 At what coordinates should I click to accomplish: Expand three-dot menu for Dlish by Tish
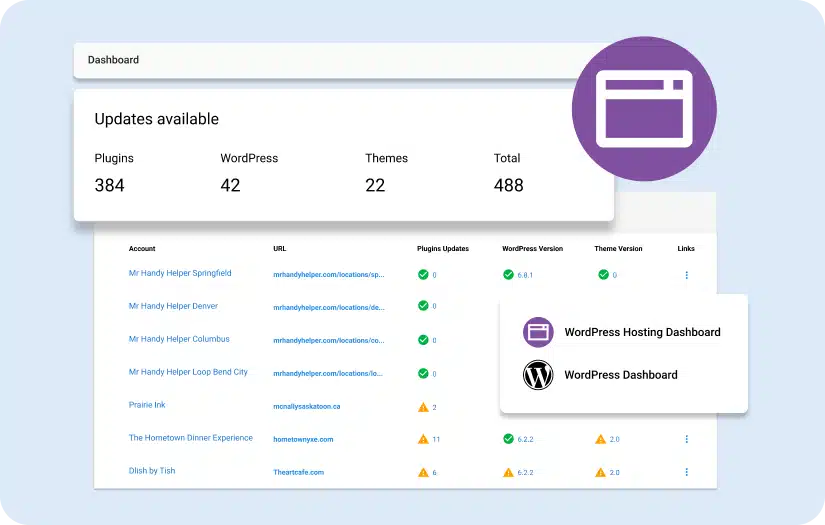tap(686, 472)
